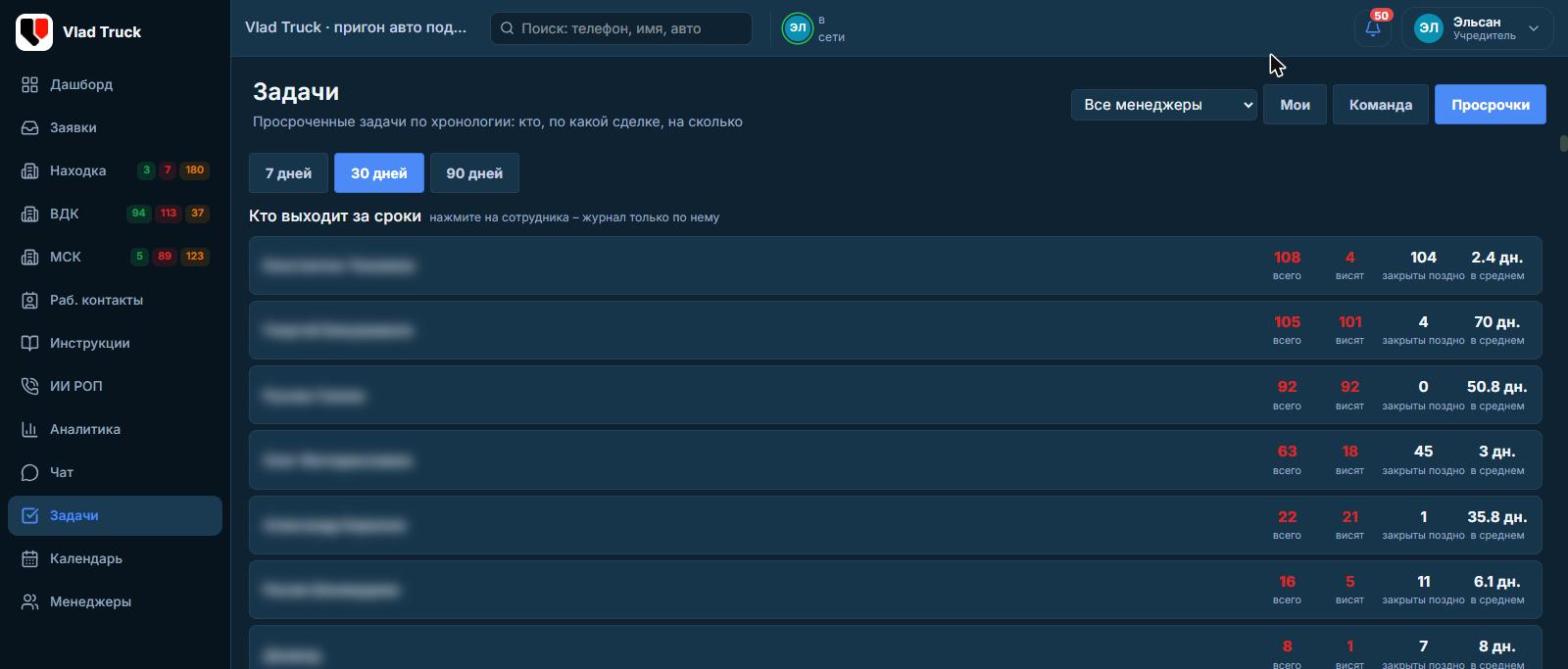Image resolution: width=1568 pixels, height=669 pixels.
Task: Select the 7 дней period filter
Action: click(288, 173)
